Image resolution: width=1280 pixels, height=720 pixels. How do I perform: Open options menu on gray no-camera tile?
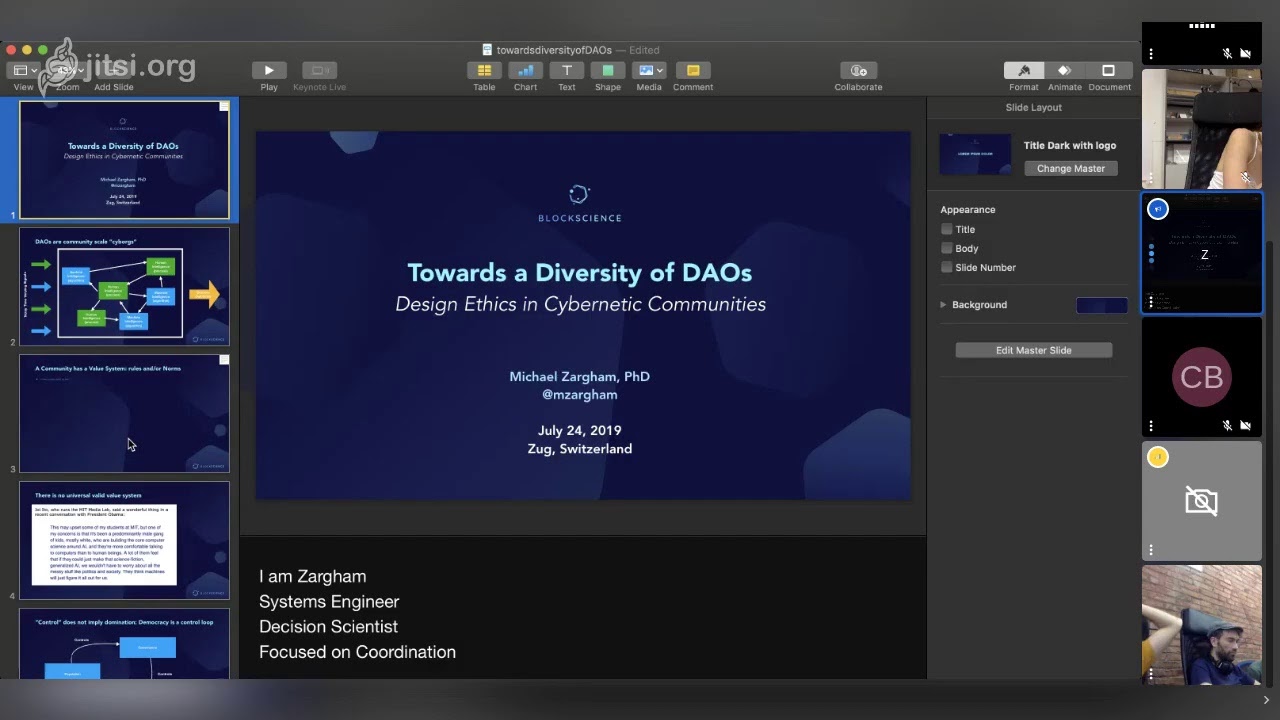pyautogui.click(x=1151, y=549)
